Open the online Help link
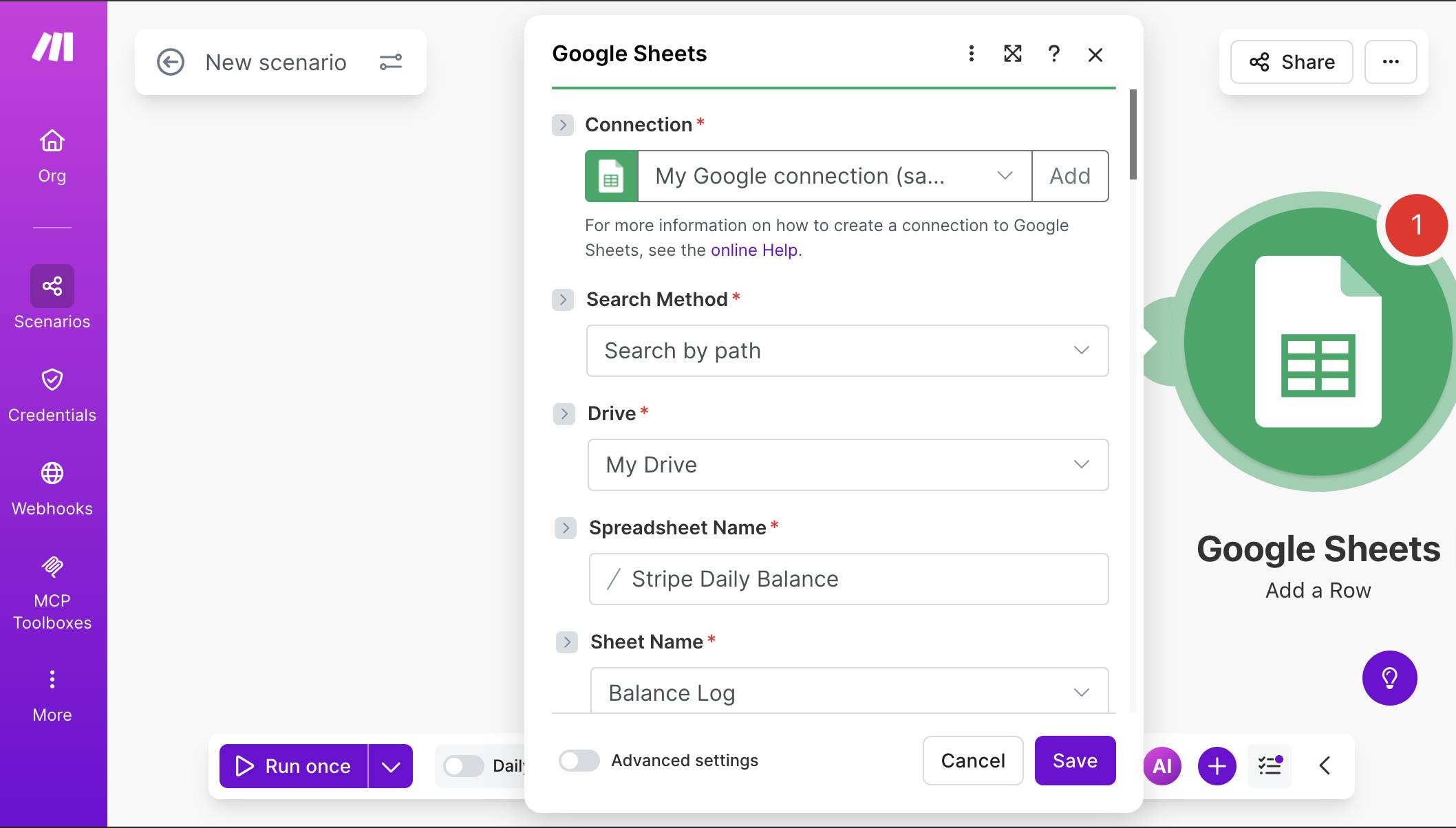Viewport: 1456px width, 828px height. point(754,250)
